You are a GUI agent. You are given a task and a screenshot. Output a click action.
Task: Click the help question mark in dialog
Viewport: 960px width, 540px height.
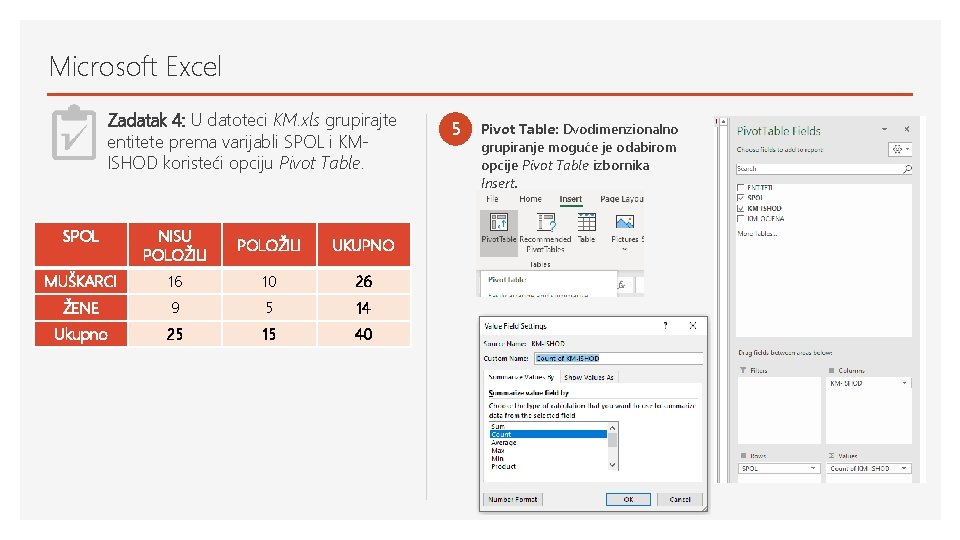(666, 326)
